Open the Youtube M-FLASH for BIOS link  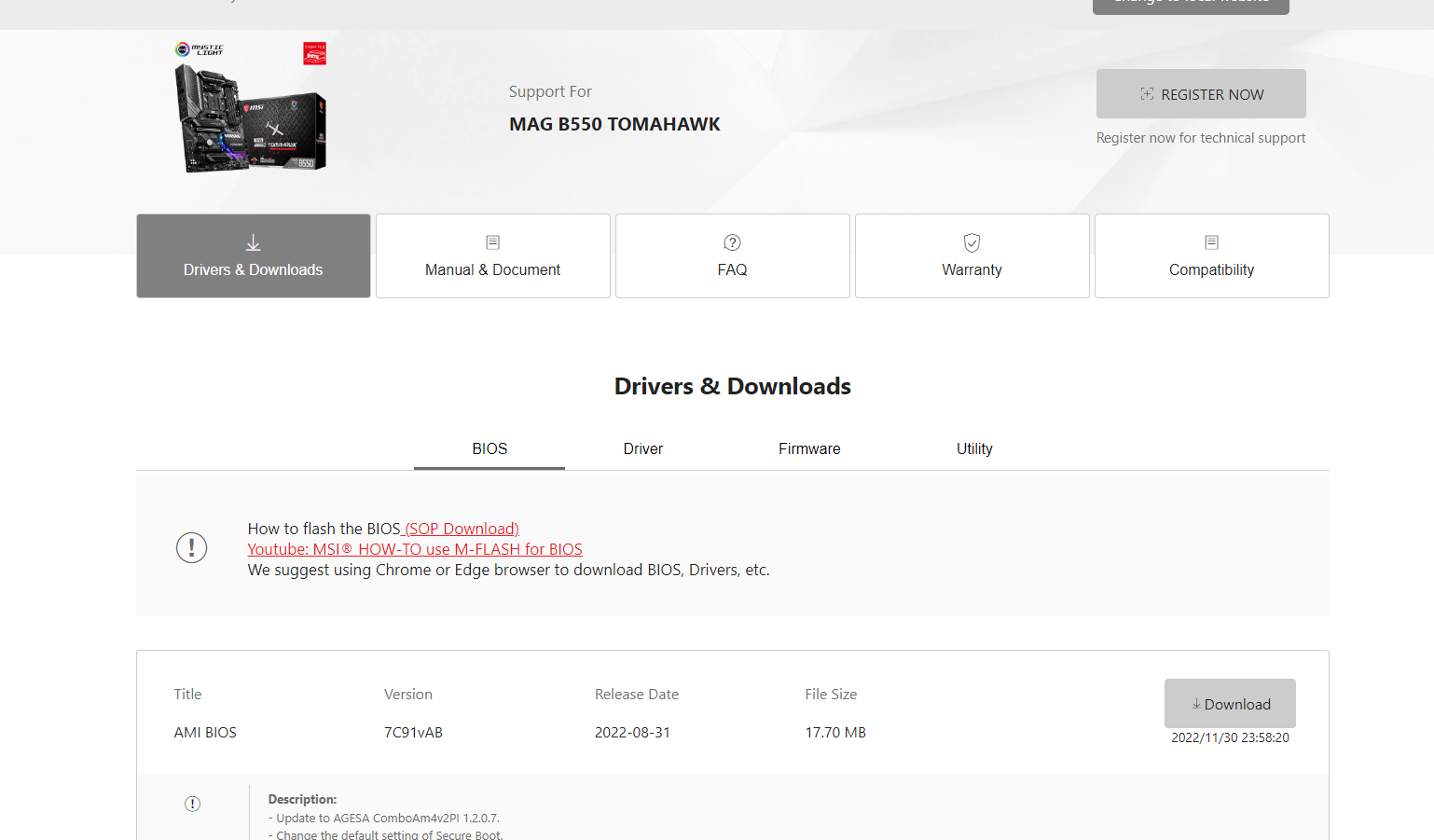pyautogui.click(x=415, y=549)
